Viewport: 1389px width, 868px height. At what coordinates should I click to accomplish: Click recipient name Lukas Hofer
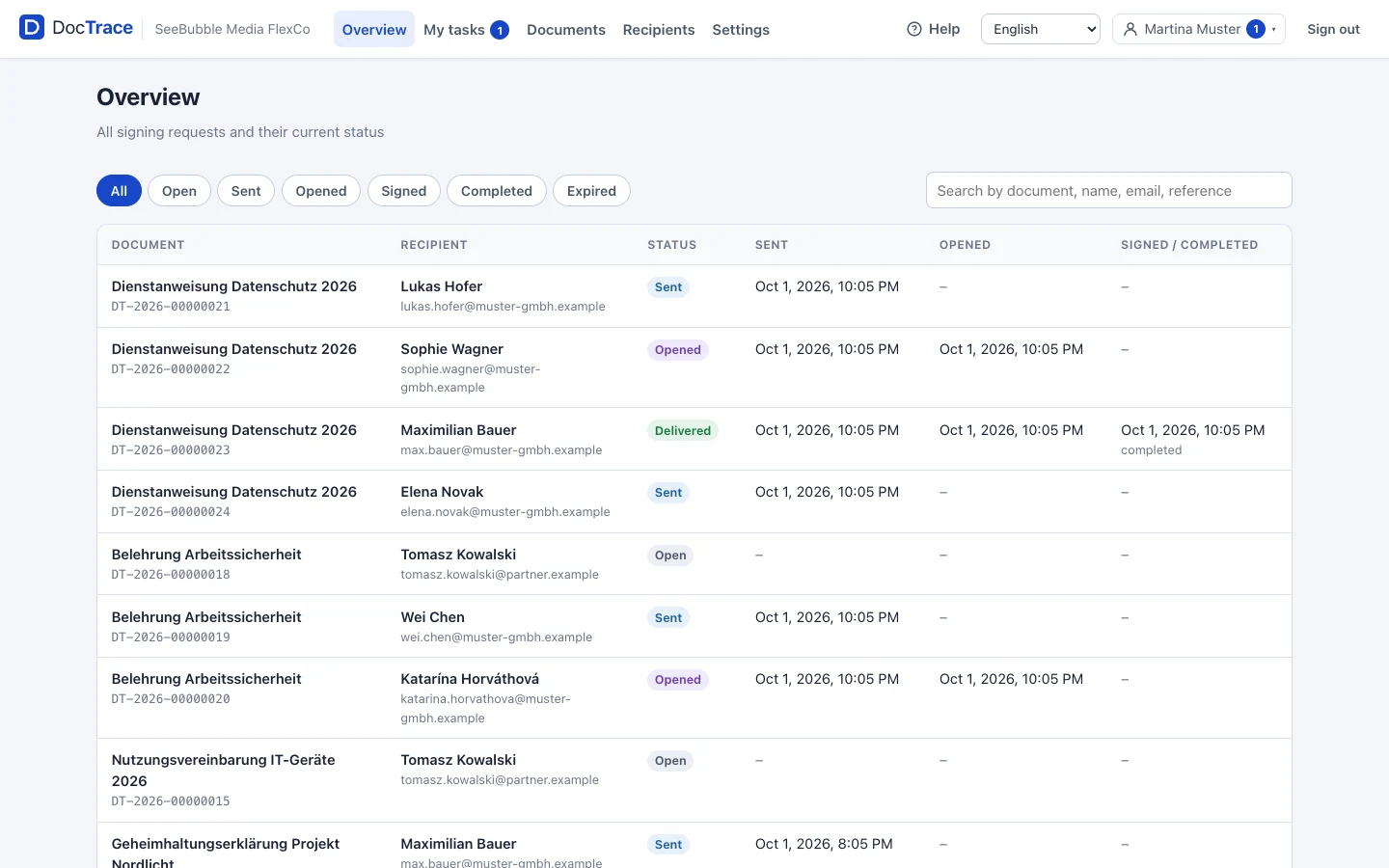pos(442,286)
